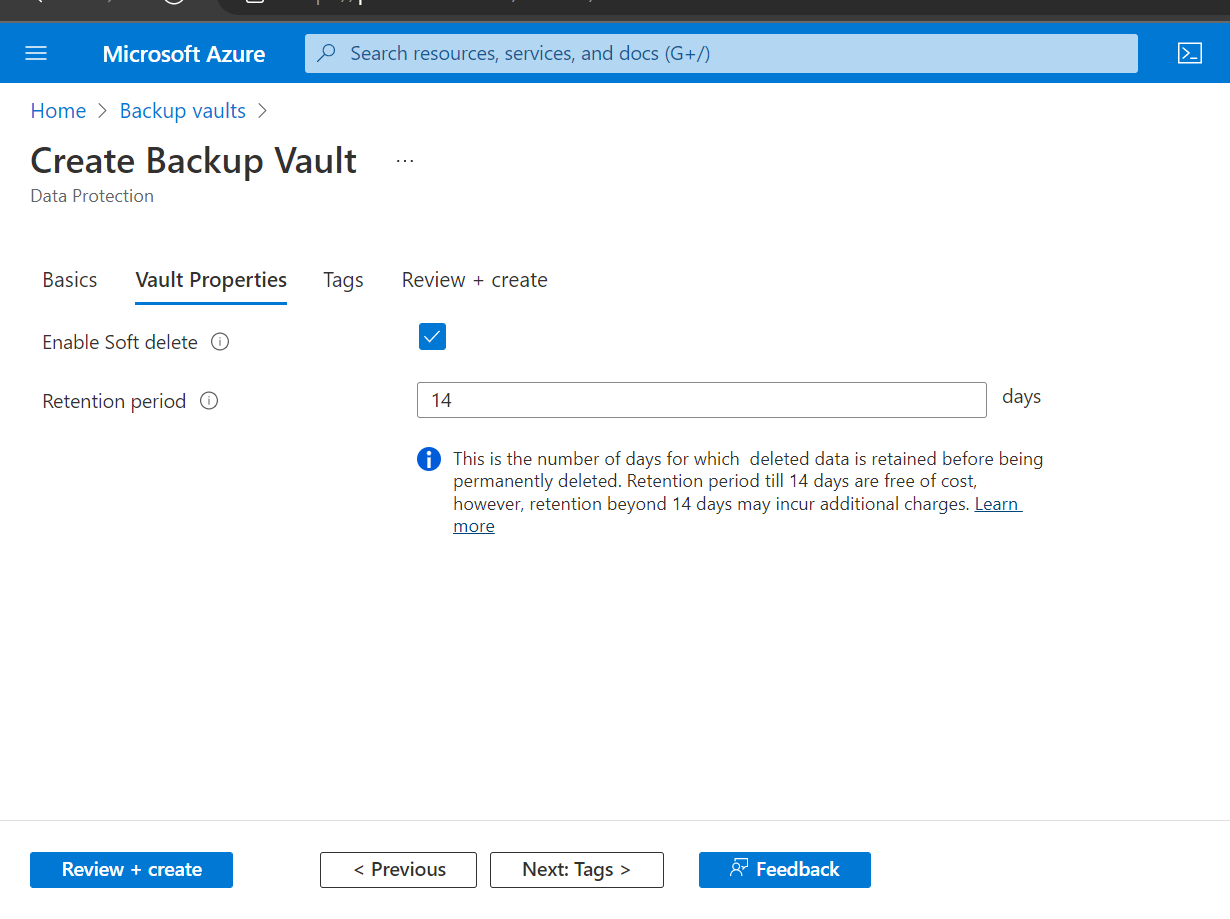Open the Azure portal hamburger menu

(36, 53)
